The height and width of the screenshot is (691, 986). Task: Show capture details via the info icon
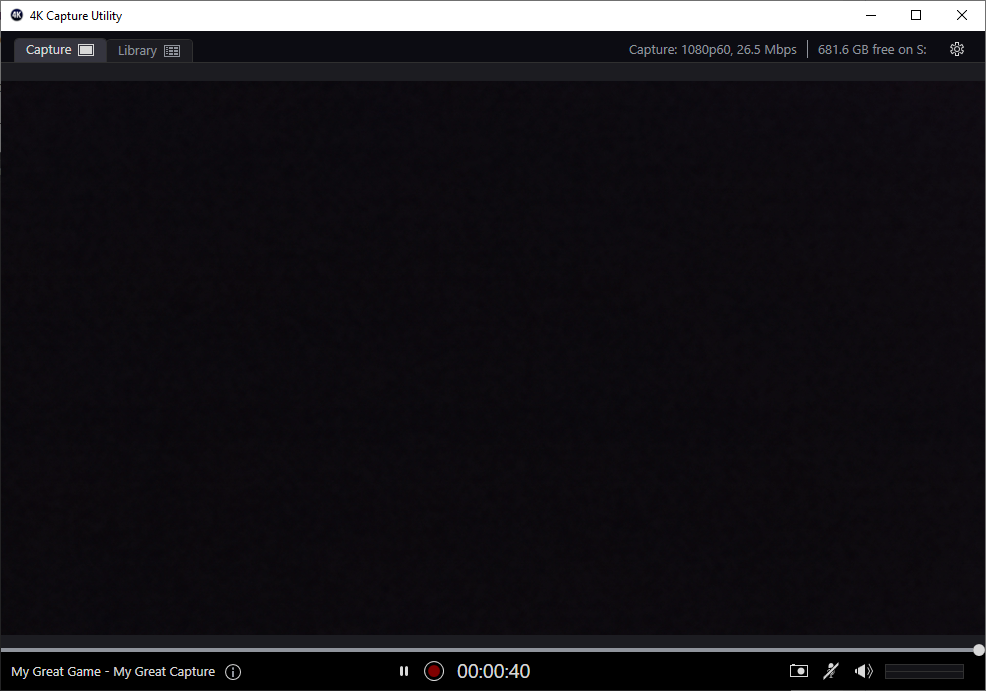(233, 671)
